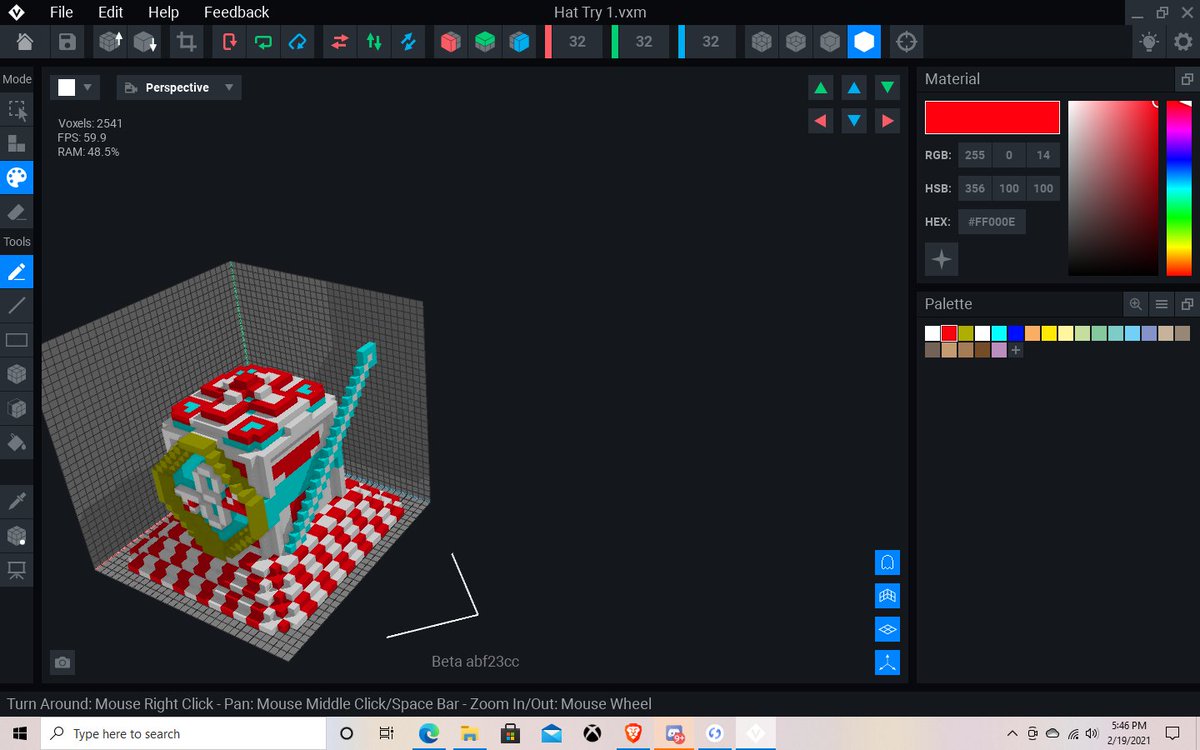Select the crop volume tool
This screenshot has width=1200, height=750.
pyautogui.click(x=186, y=42)
